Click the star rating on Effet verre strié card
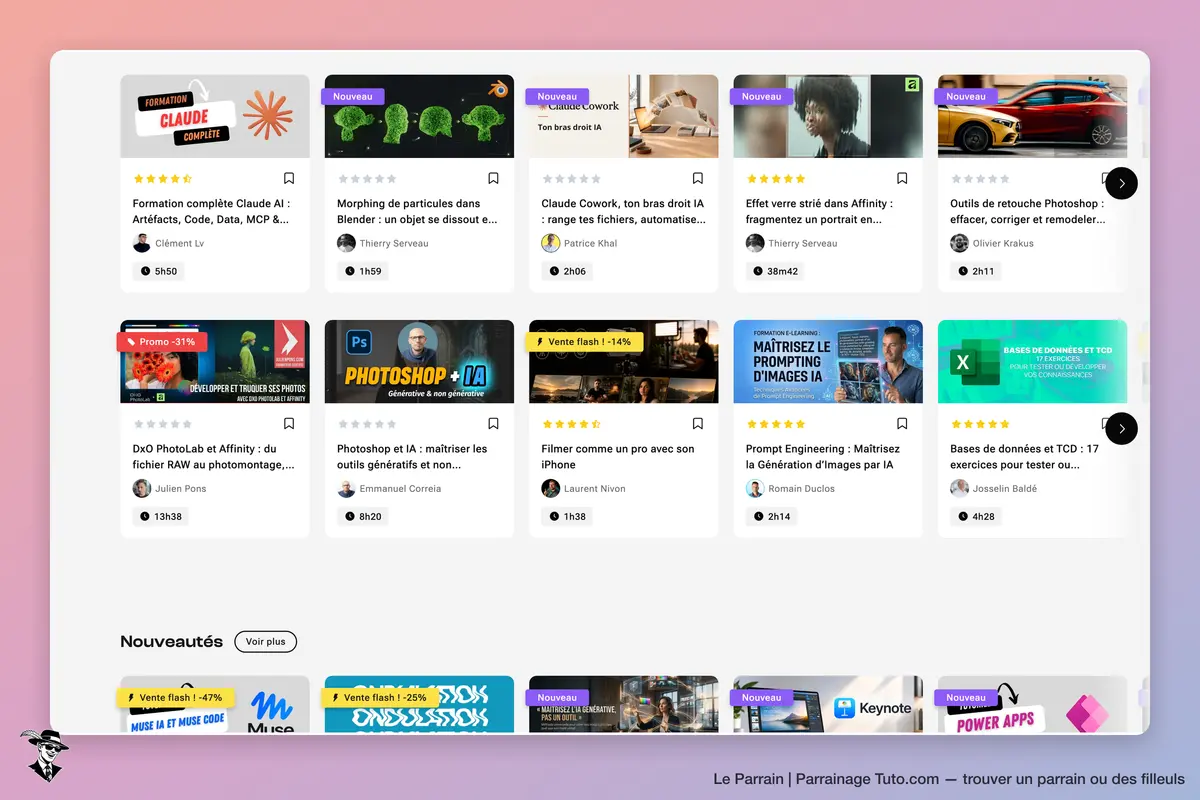The image size is (1200, 800). (776, 179)
